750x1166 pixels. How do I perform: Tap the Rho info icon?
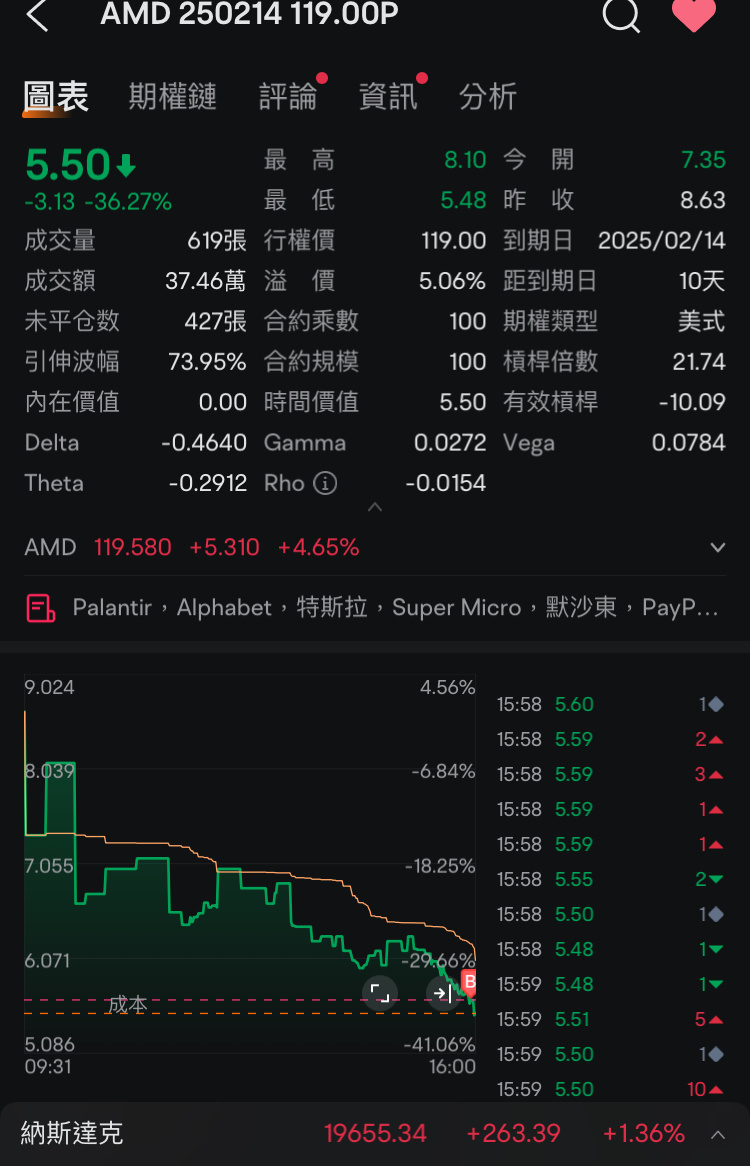tap(325, 483)
